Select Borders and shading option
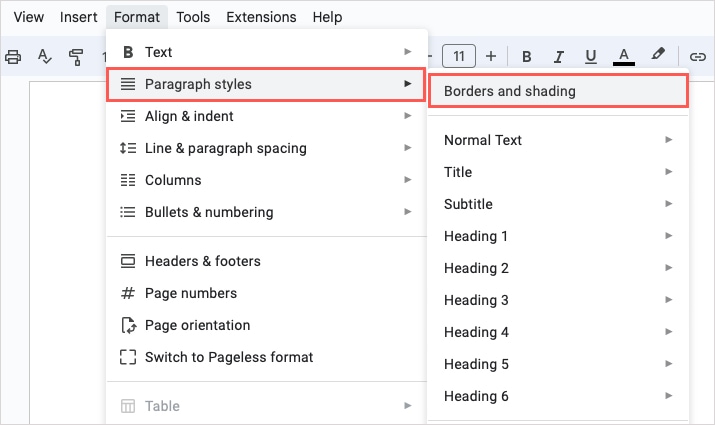Image resolution: width=715 pixels, height=425 pixels. (558, 91)
